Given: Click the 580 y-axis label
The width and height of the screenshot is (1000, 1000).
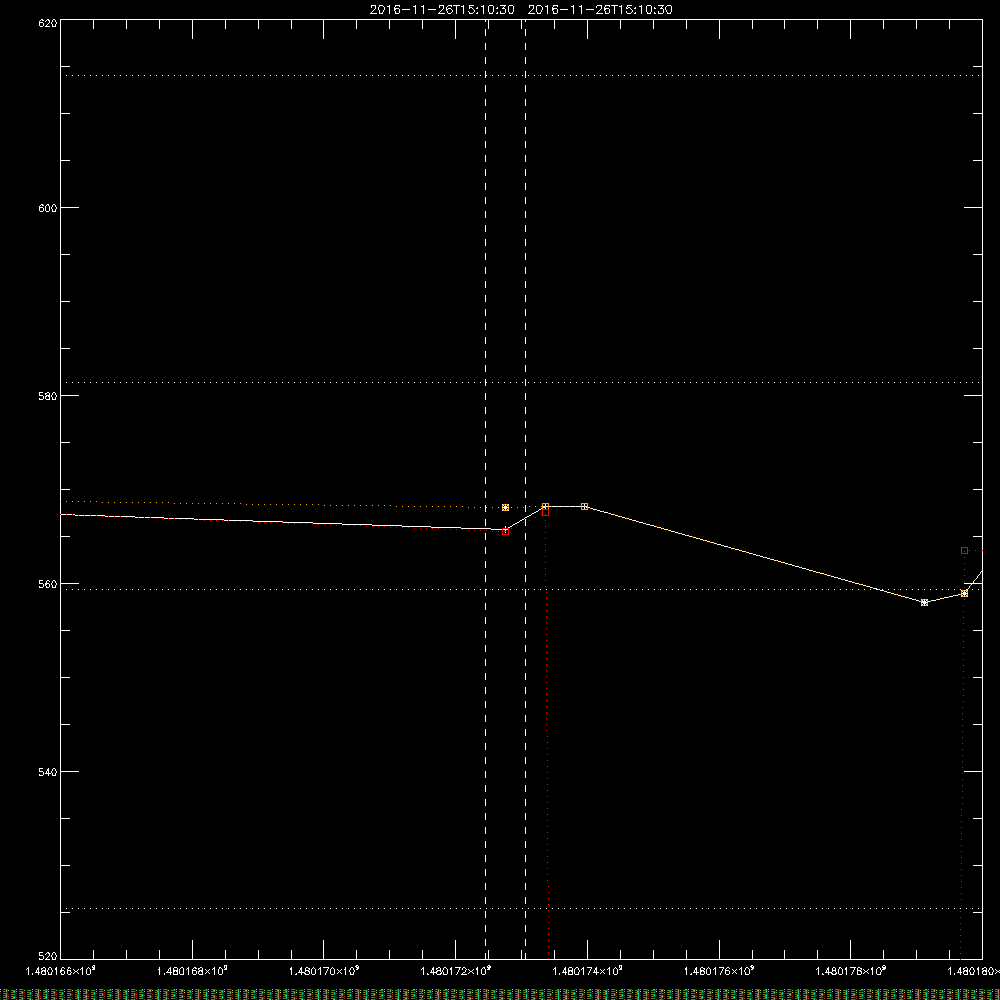Looking at the screenshot, I should pos(48,396).
